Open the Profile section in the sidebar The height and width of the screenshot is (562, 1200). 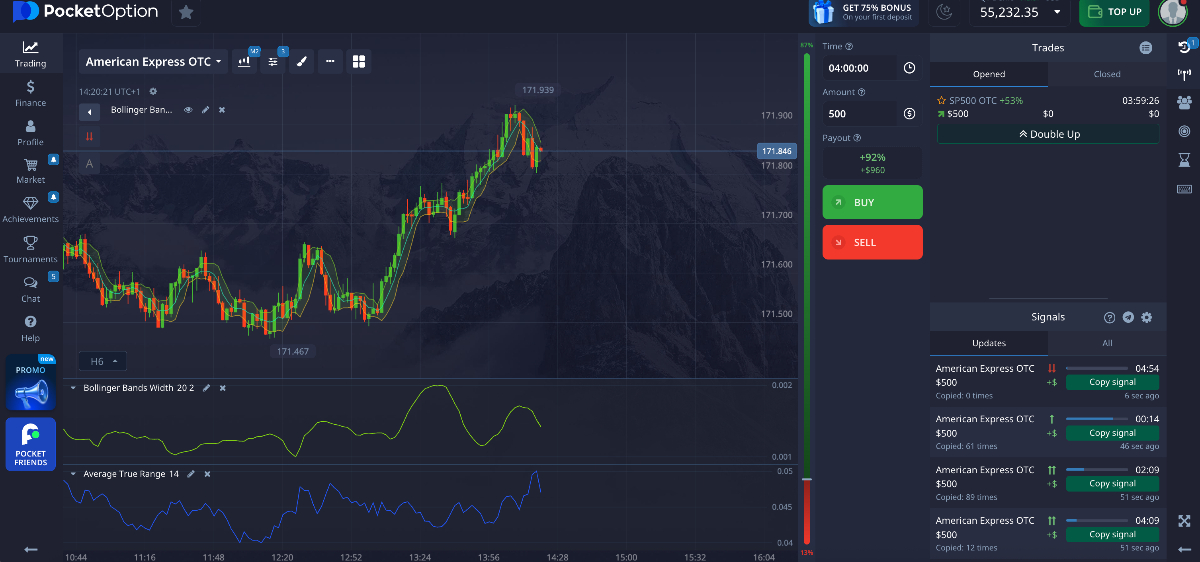(30, 133)
